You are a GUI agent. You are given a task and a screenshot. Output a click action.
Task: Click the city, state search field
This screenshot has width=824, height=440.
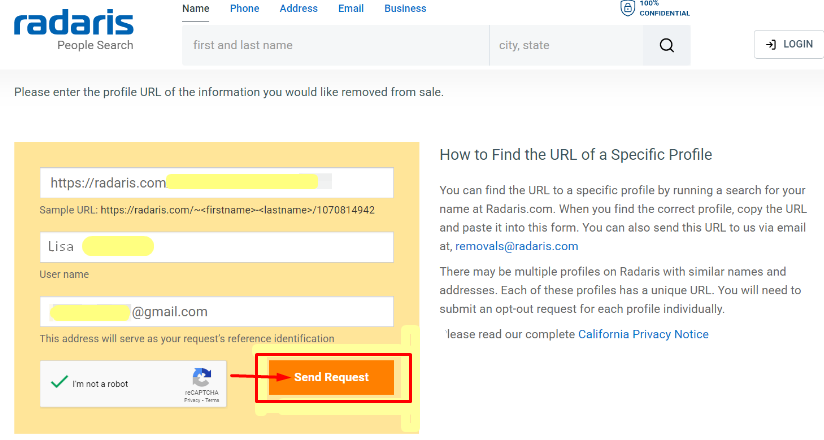(566, 45)
